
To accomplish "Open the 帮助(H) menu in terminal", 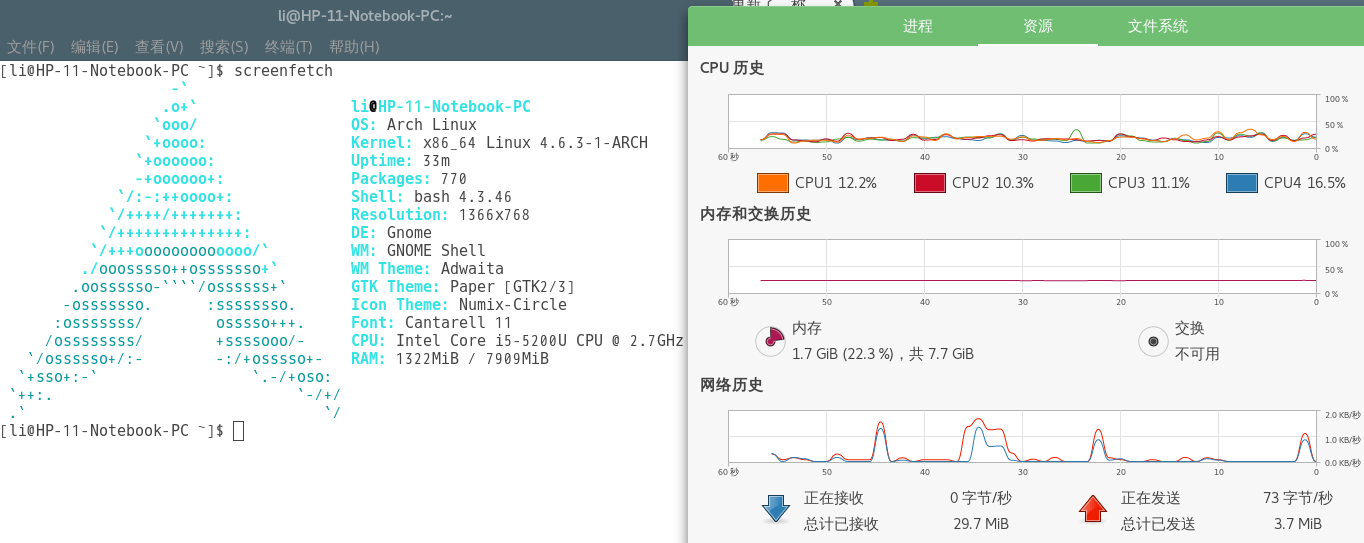I will pos(354,47).
